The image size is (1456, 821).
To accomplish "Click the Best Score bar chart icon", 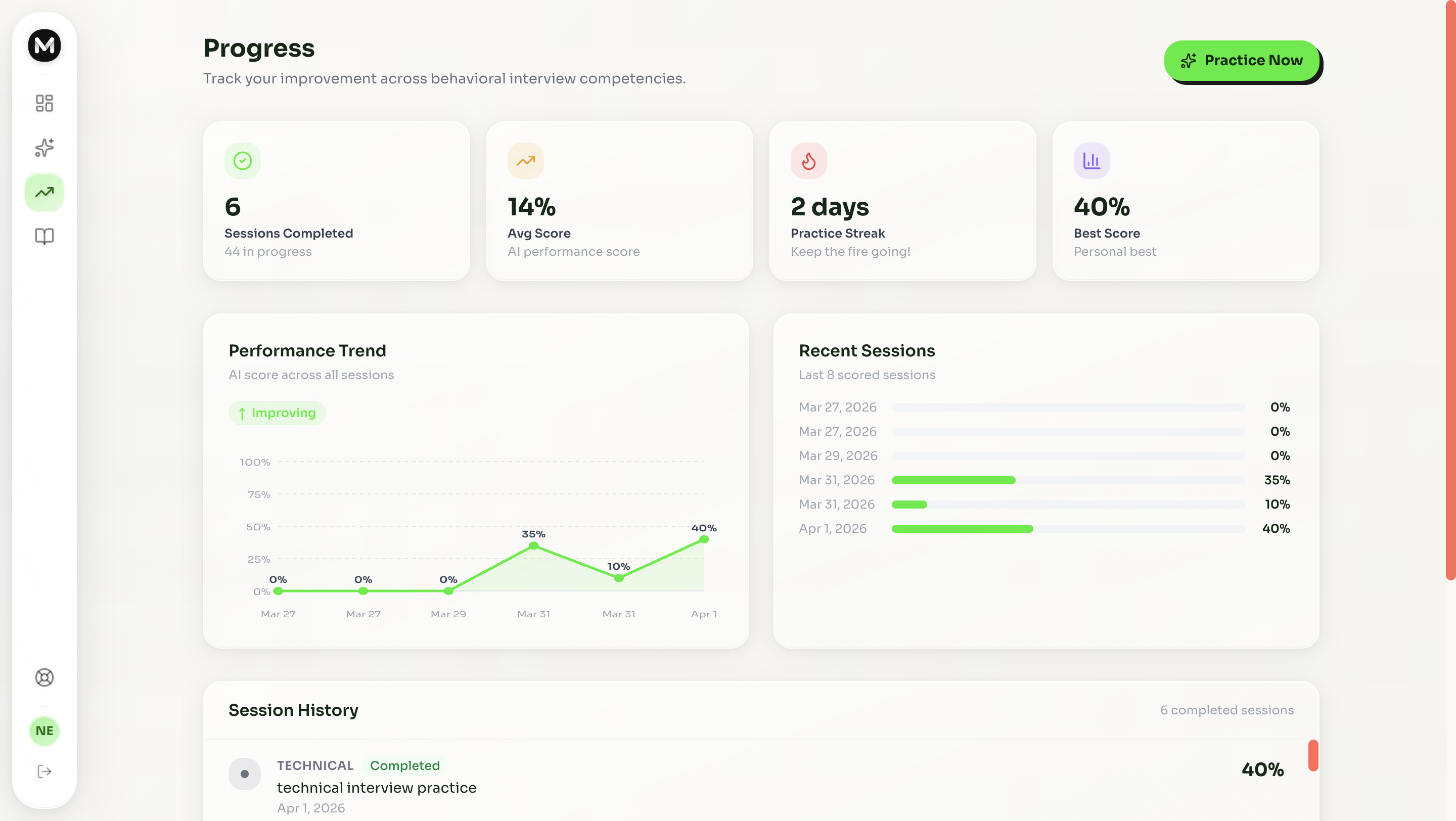I will coord(1091,161).
